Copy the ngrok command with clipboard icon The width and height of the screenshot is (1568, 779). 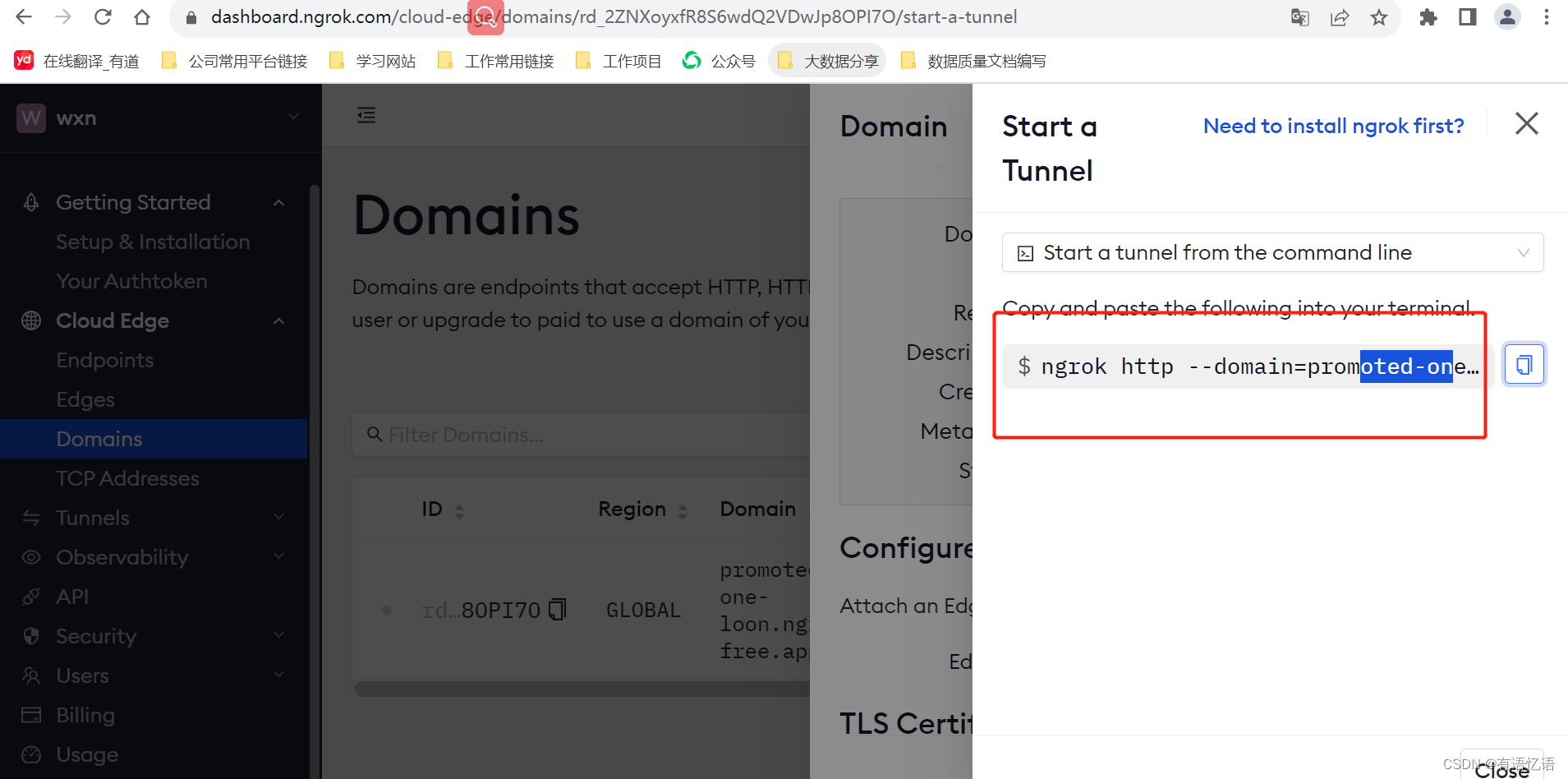1524,364
